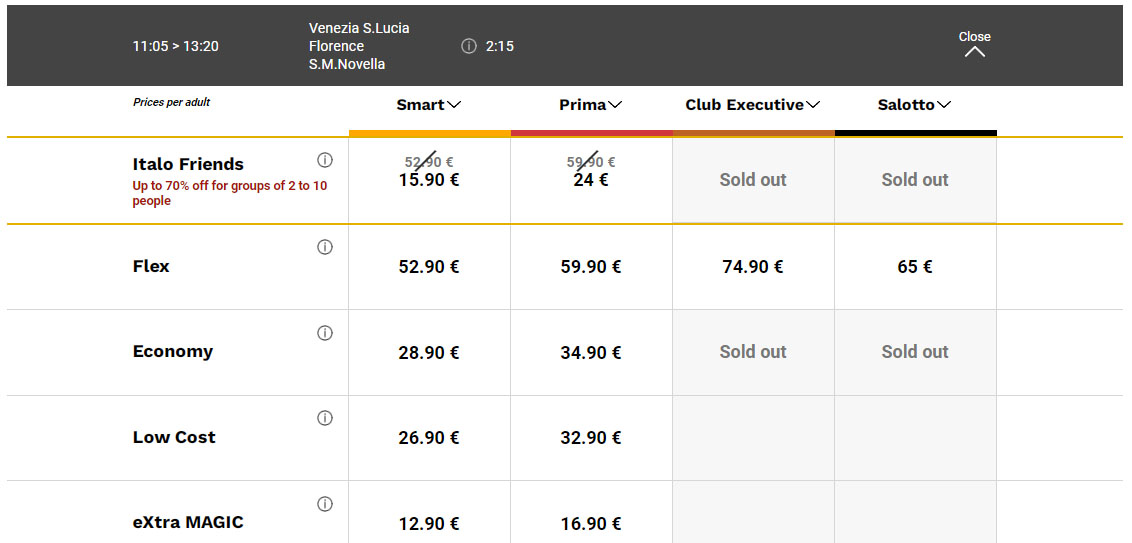
Task: Pick Low Cost Smart fare 26.90 €
Action: point(430,438)
